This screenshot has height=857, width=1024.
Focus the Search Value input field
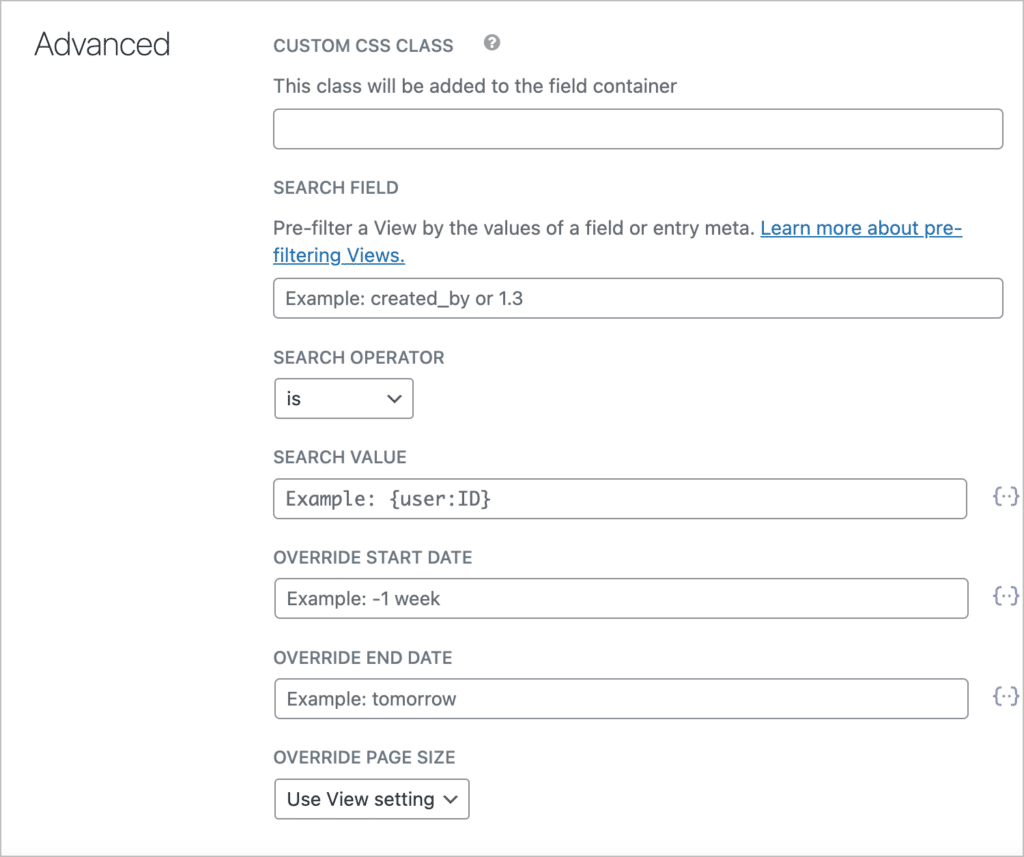click(620, 499)
